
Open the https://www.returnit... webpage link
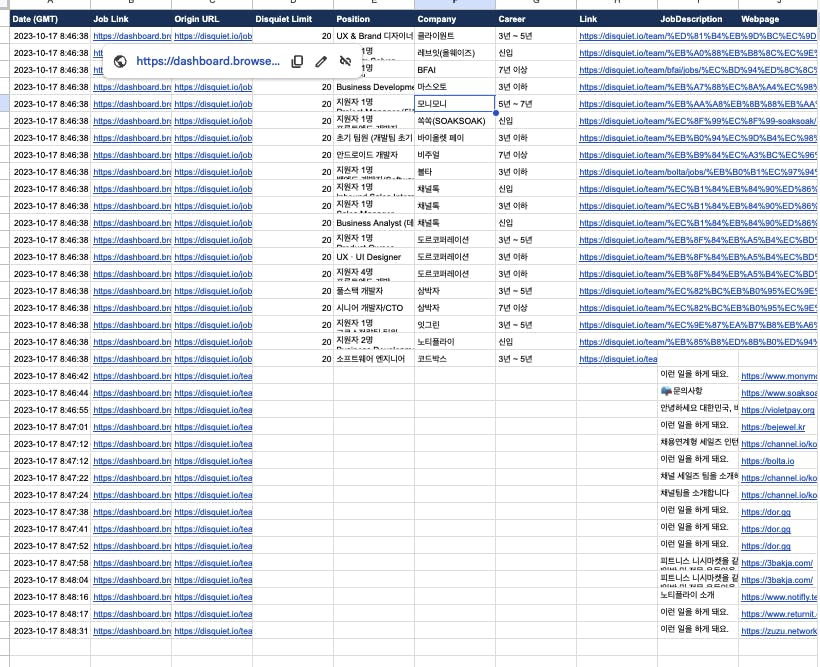point(779,614)
